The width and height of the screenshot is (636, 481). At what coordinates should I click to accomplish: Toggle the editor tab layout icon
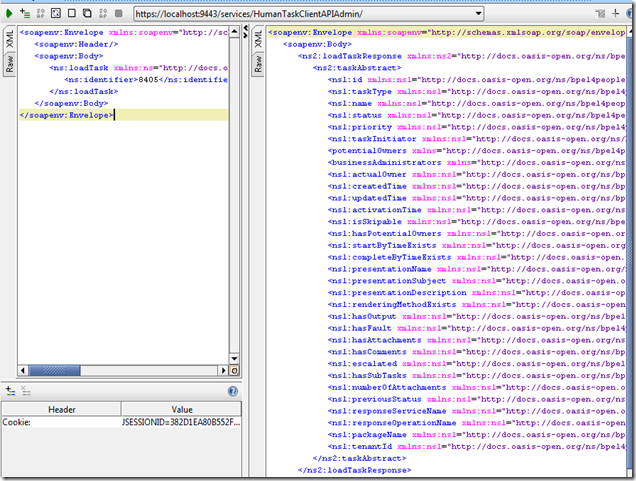pos(600,14)
